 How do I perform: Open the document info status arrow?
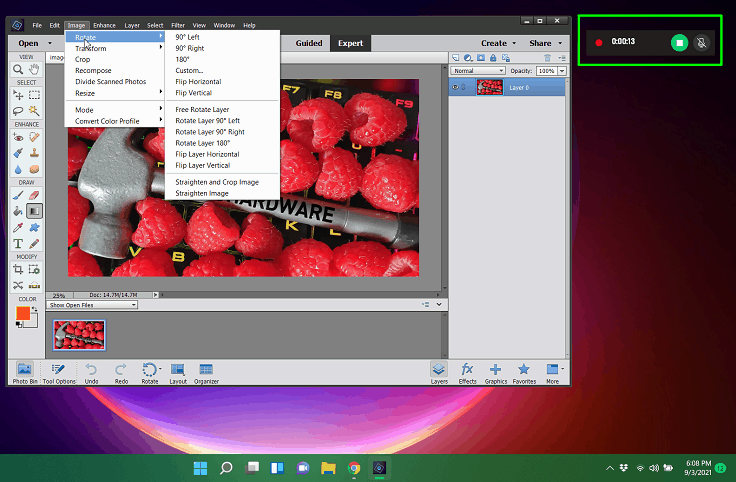coord(155,295)
